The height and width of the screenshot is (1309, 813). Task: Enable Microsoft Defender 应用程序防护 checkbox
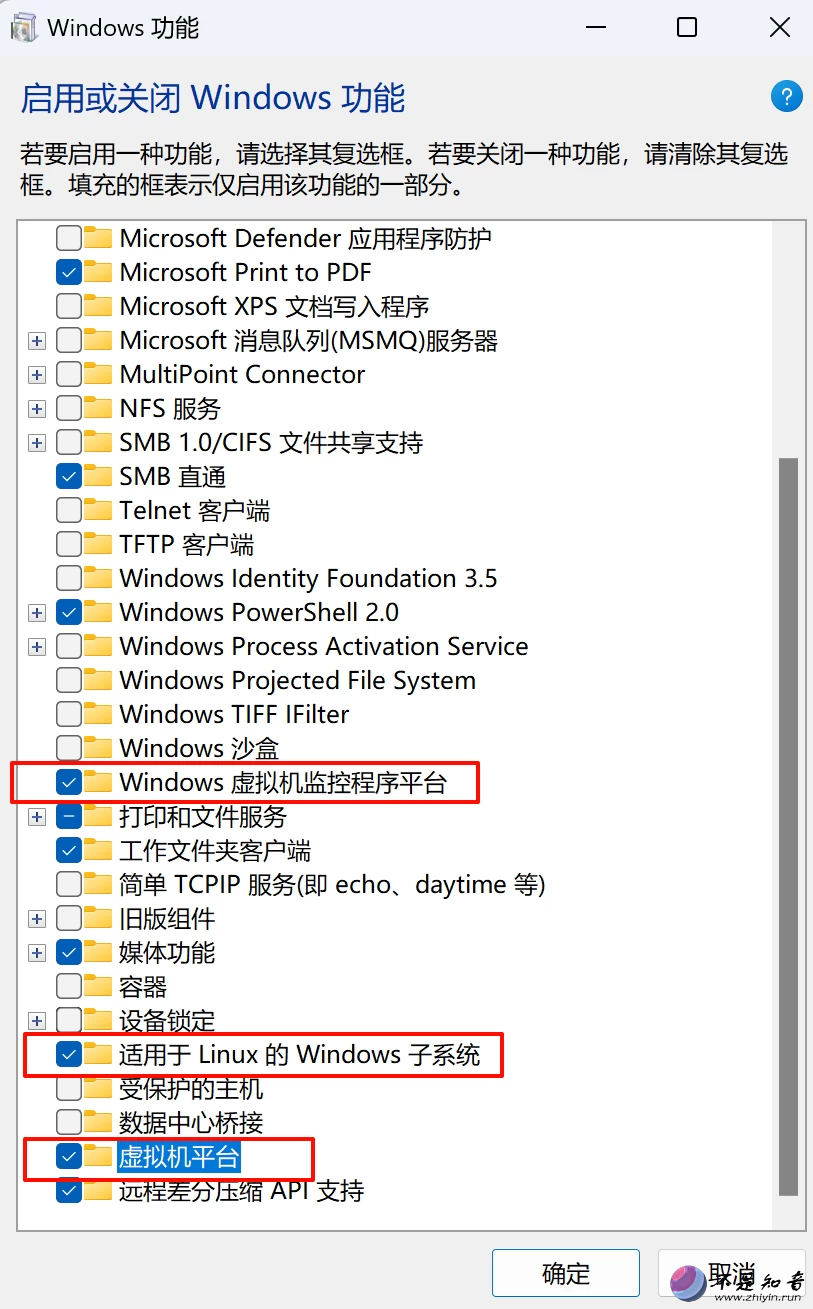[69, 238]
